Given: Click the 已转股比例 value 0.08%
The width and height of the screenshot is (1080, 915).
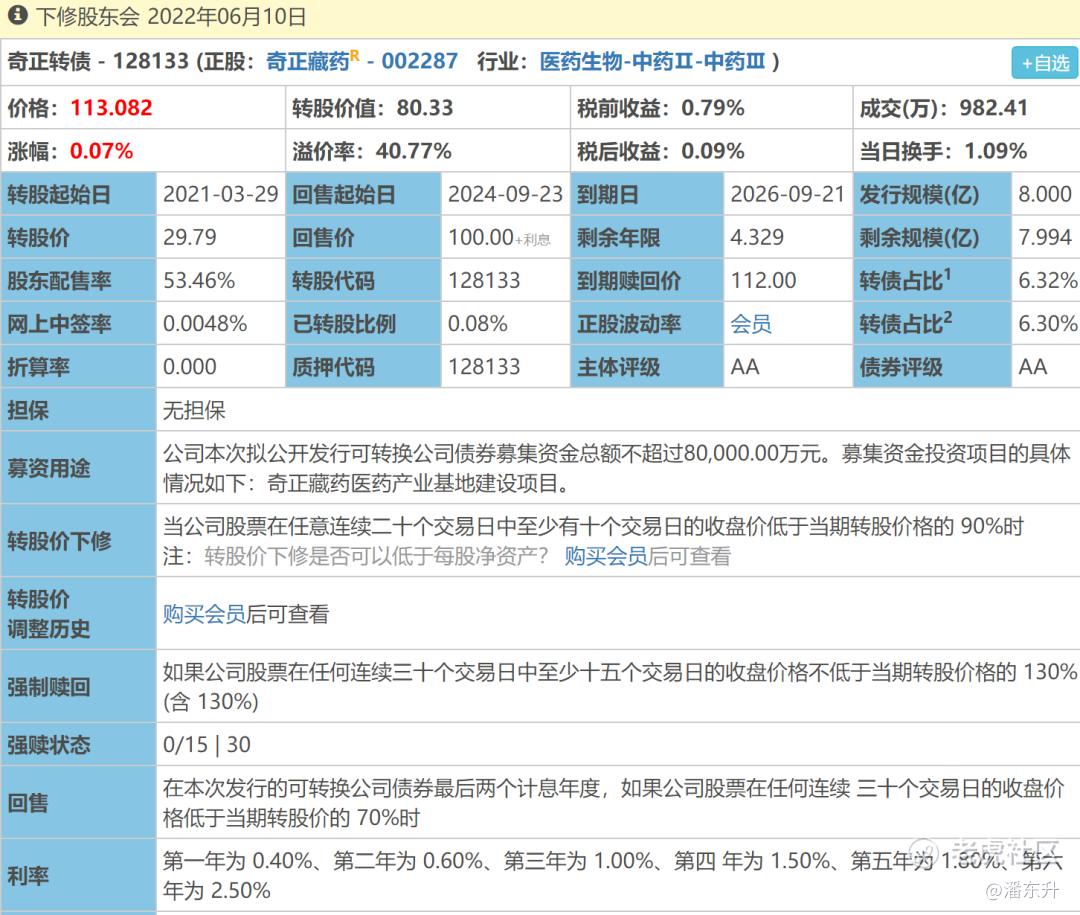Looking at the screenshot, I should 477,324.
